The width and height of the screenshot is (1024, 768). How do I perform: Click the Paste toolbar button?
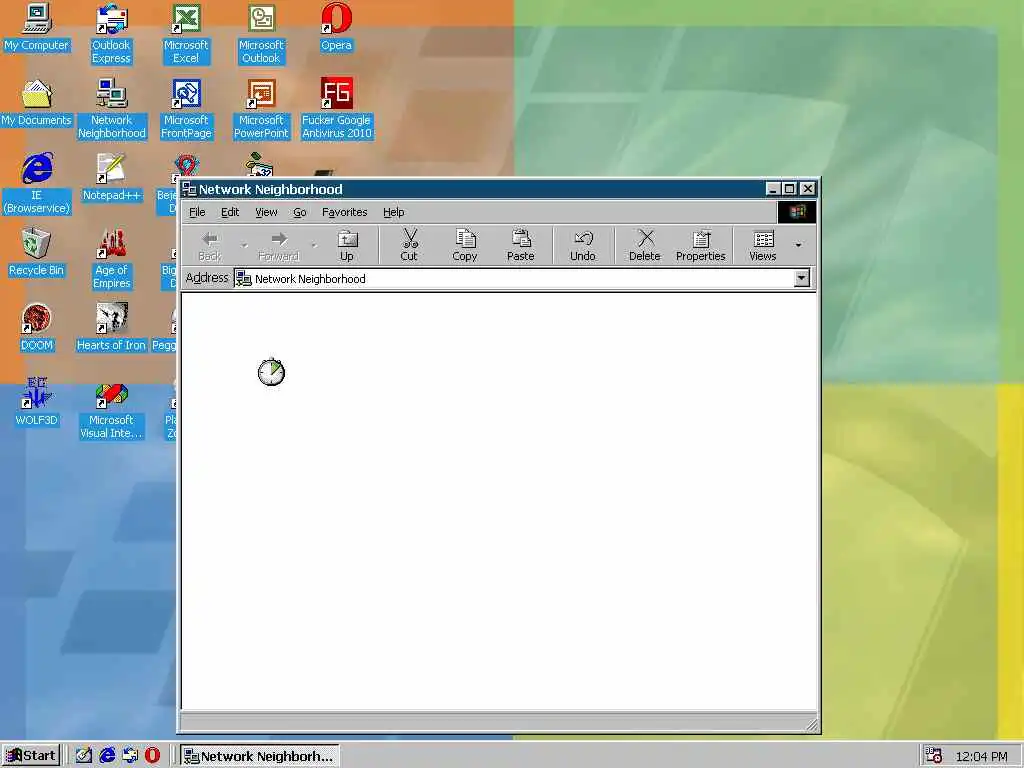click(x=520, y=246)
